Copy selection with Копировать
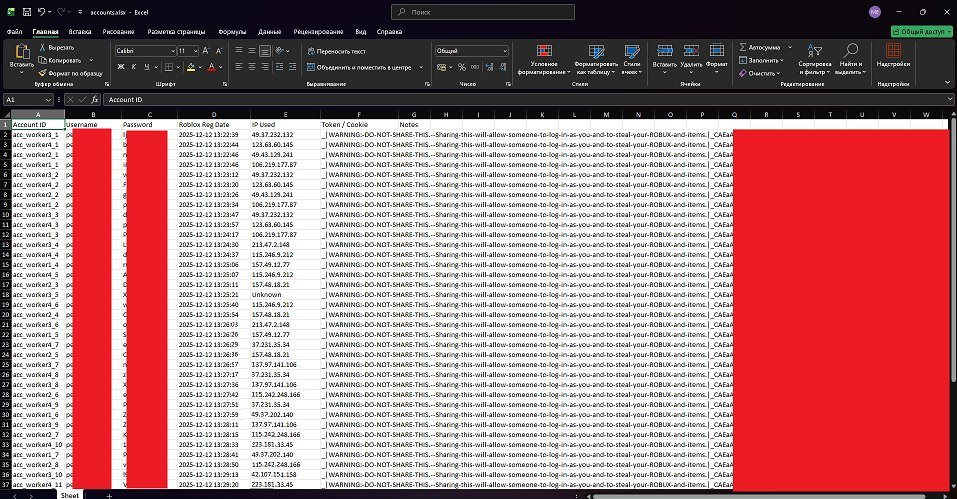 click(60, 60)
